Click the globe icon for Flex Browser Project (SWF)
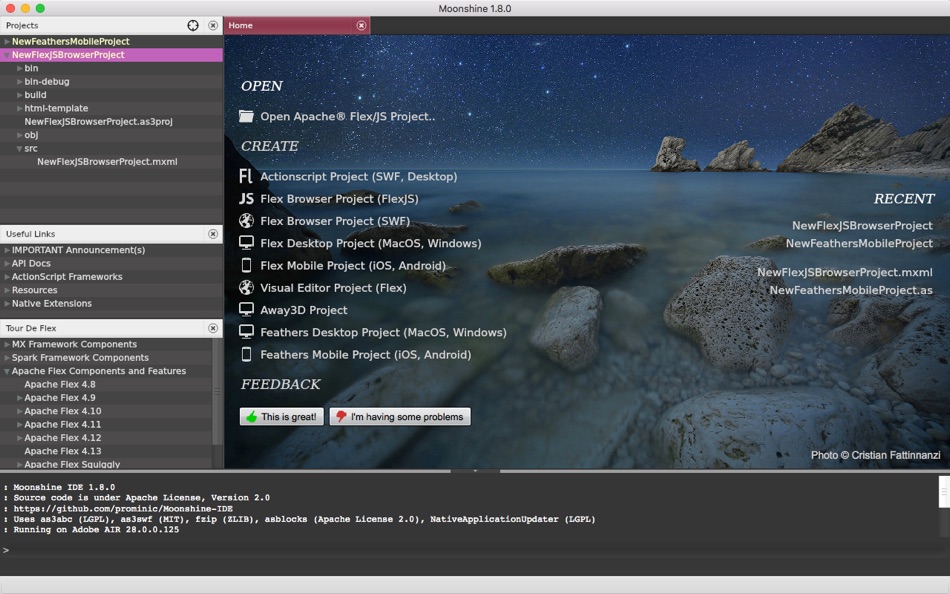 tap(246, 221)
